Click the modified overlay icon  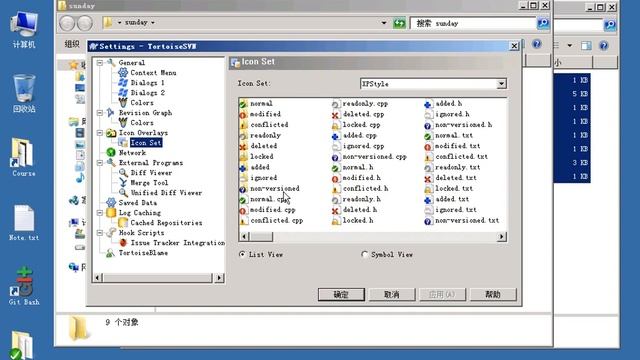click(243, 114)
